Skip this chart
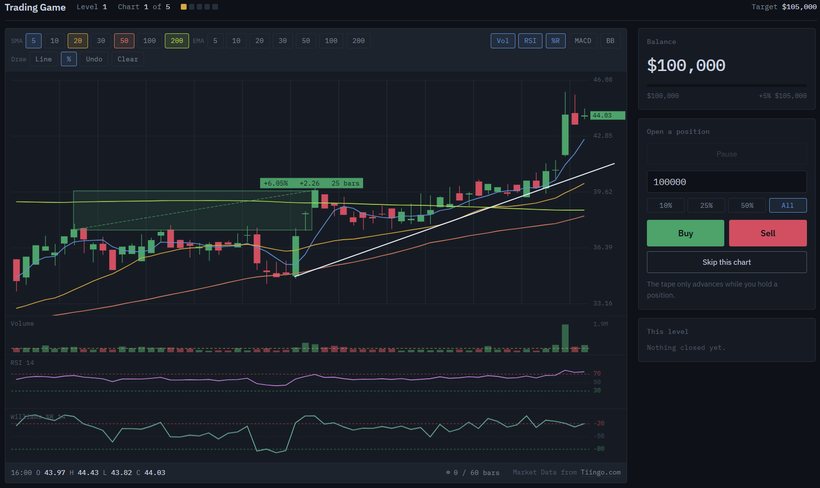This screenshot has width=820, height=488. click(x=726, y=262)
